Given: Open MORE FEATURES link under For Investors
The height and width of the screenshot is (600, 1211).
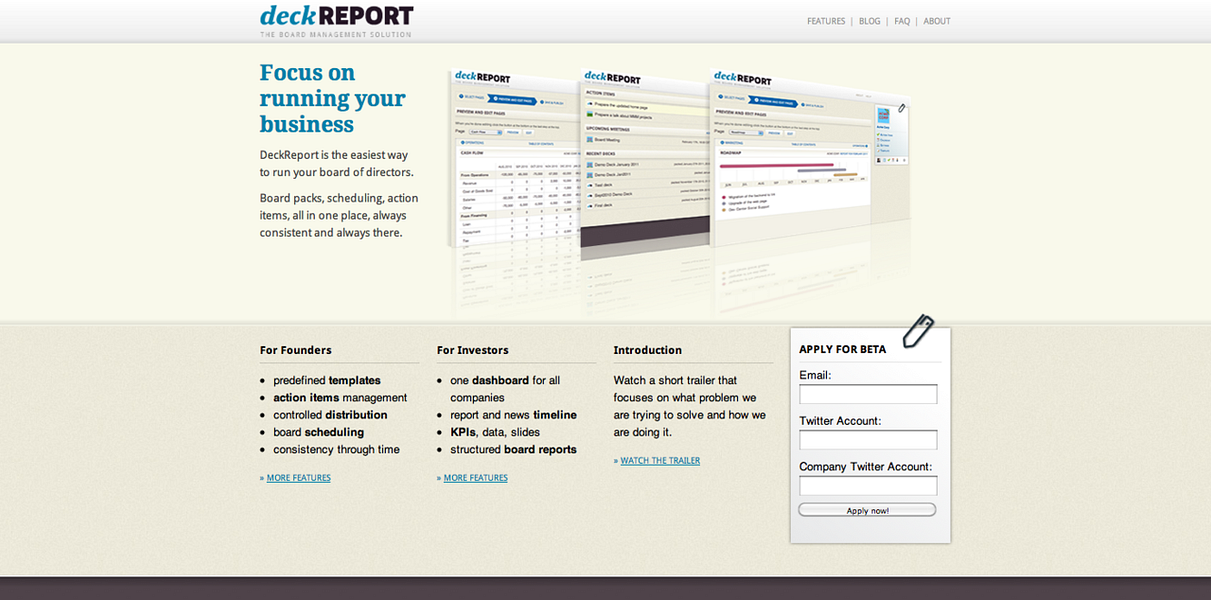Looking at the screenshot, I should (475, 478).
